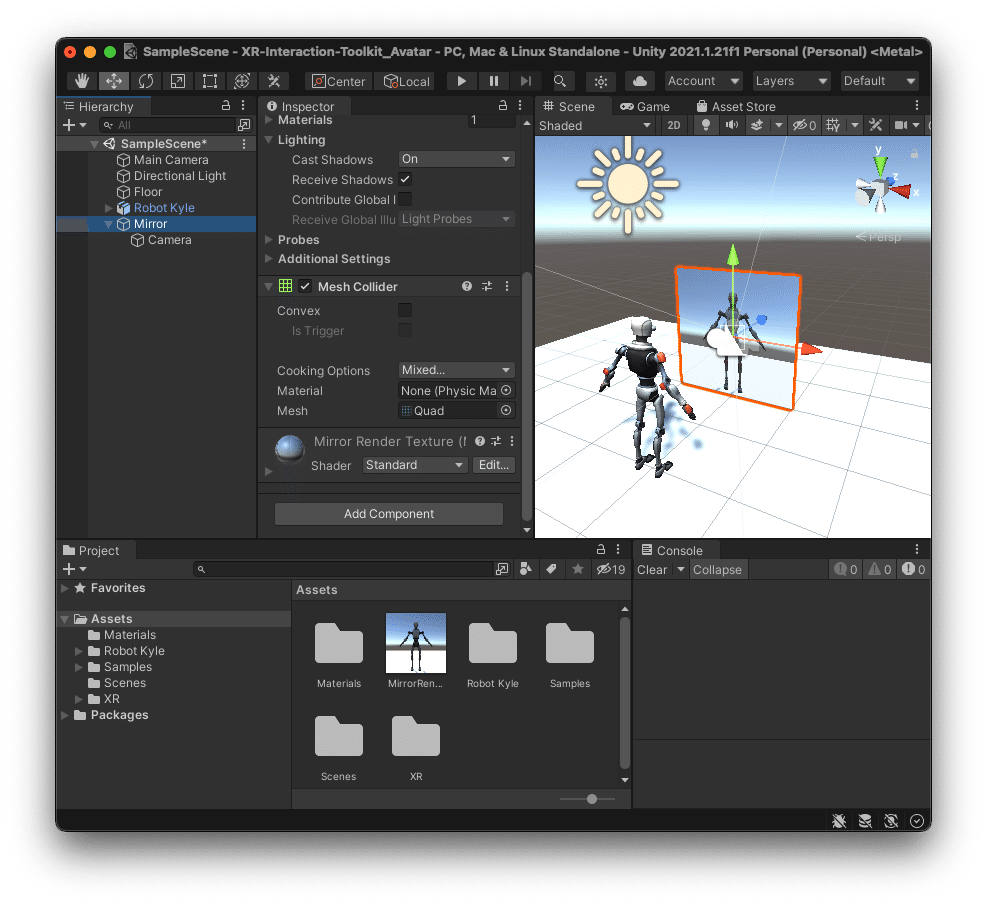Open Shader Standard dropdown
This screenshot has height=905, width=987.
415,465
